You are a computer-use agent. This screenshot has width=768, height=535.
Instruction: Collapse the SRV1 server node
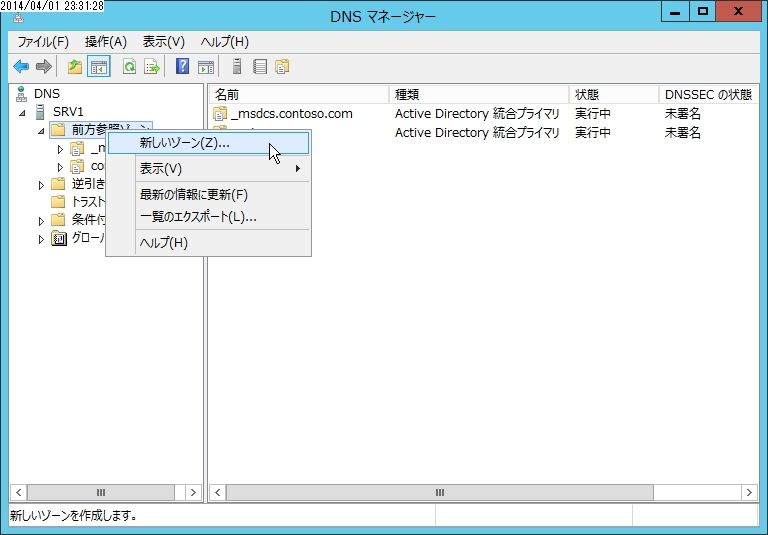[x=22, y=113]
